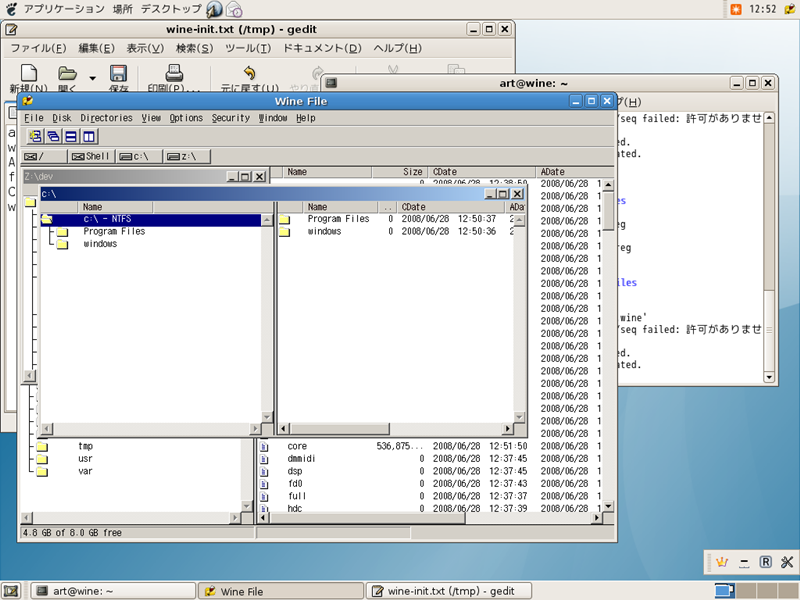Screen dimensions: 800x600
Task: Open the Directories menu
Action: pos(106,118)
